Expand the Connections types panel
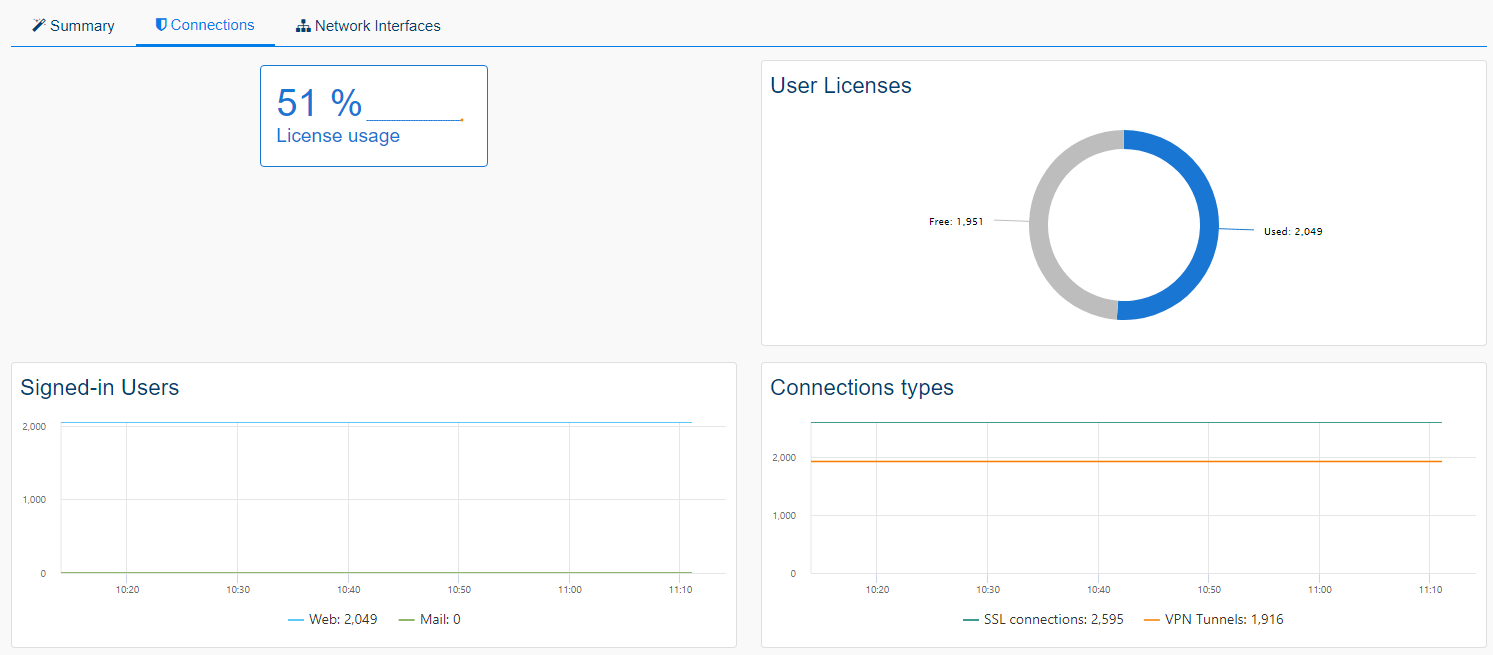 pos(863,388)
